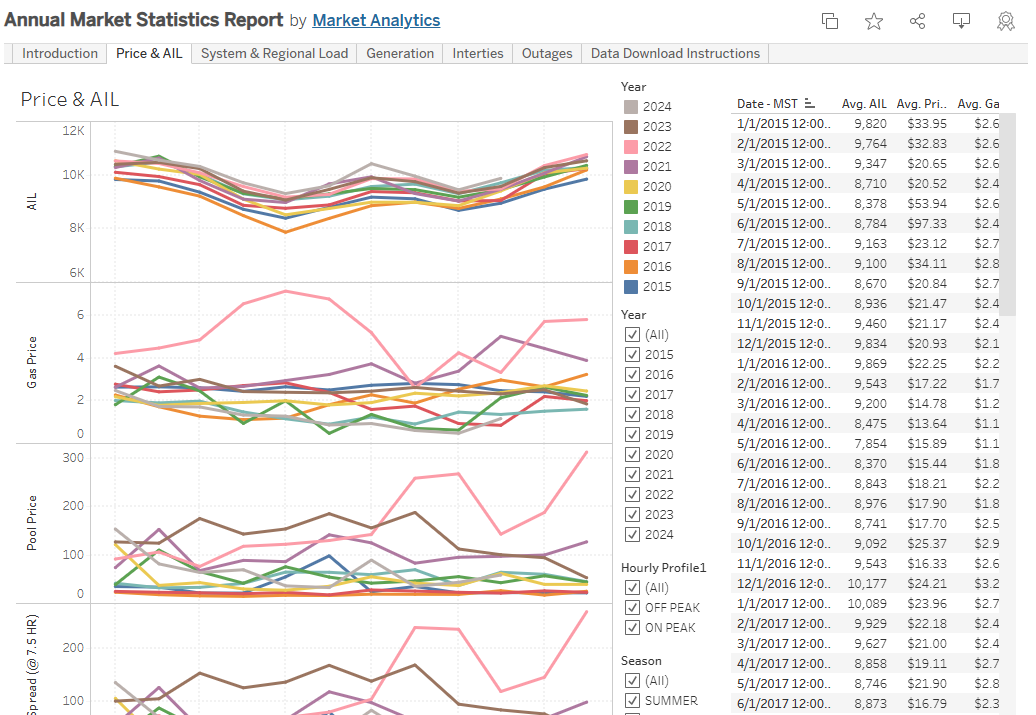Open the Market Analytics author link
Screen dimensions: 1036x715
pos(376,21)
